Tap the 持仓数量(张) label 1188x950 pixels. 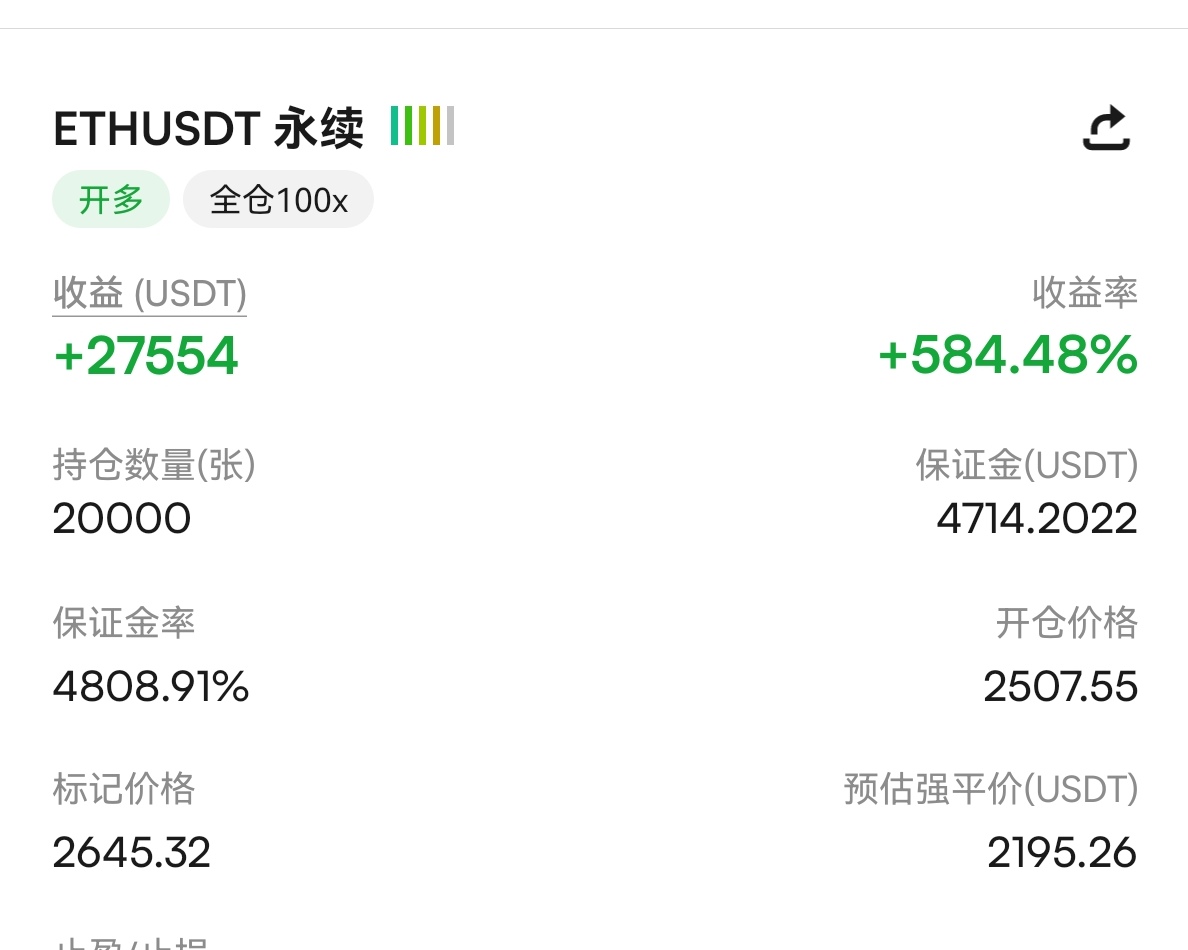coord(154,464)
